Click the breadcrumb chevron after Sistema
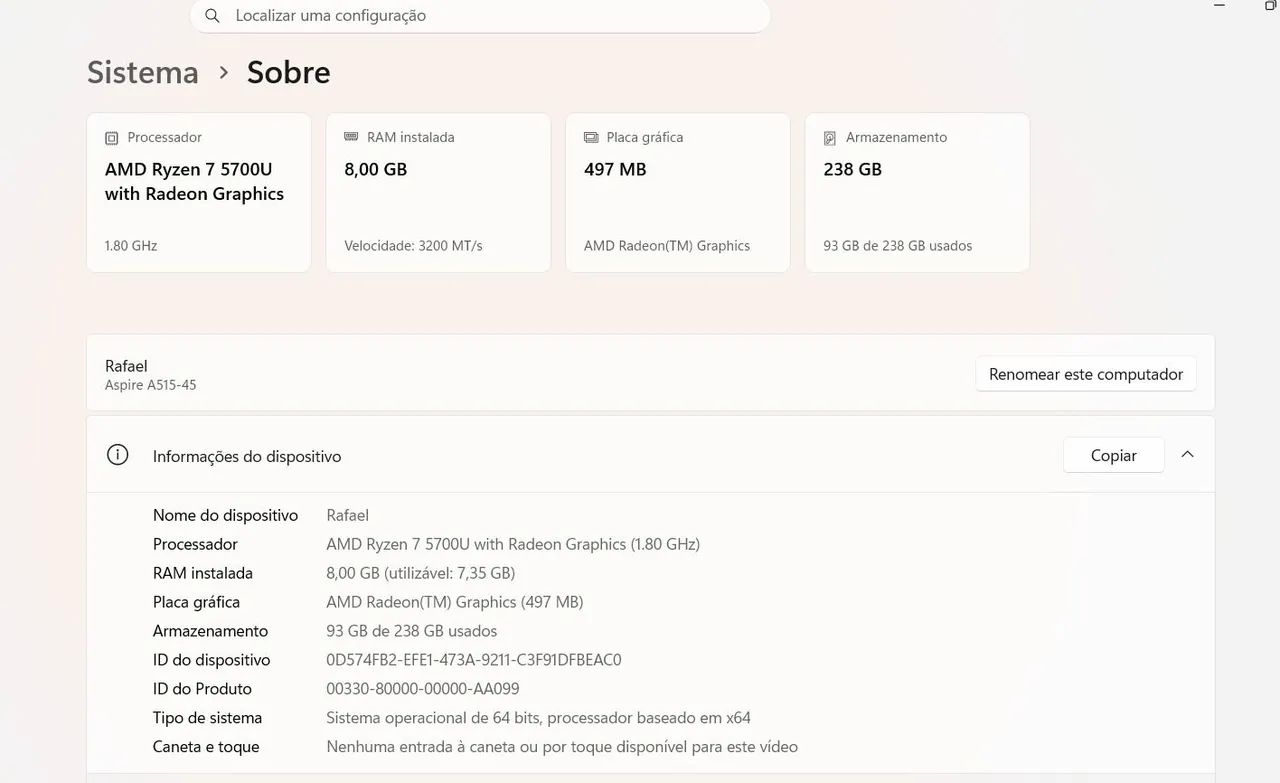The width and height of the screenshot is (1280, 783). [x=224, y=73]
